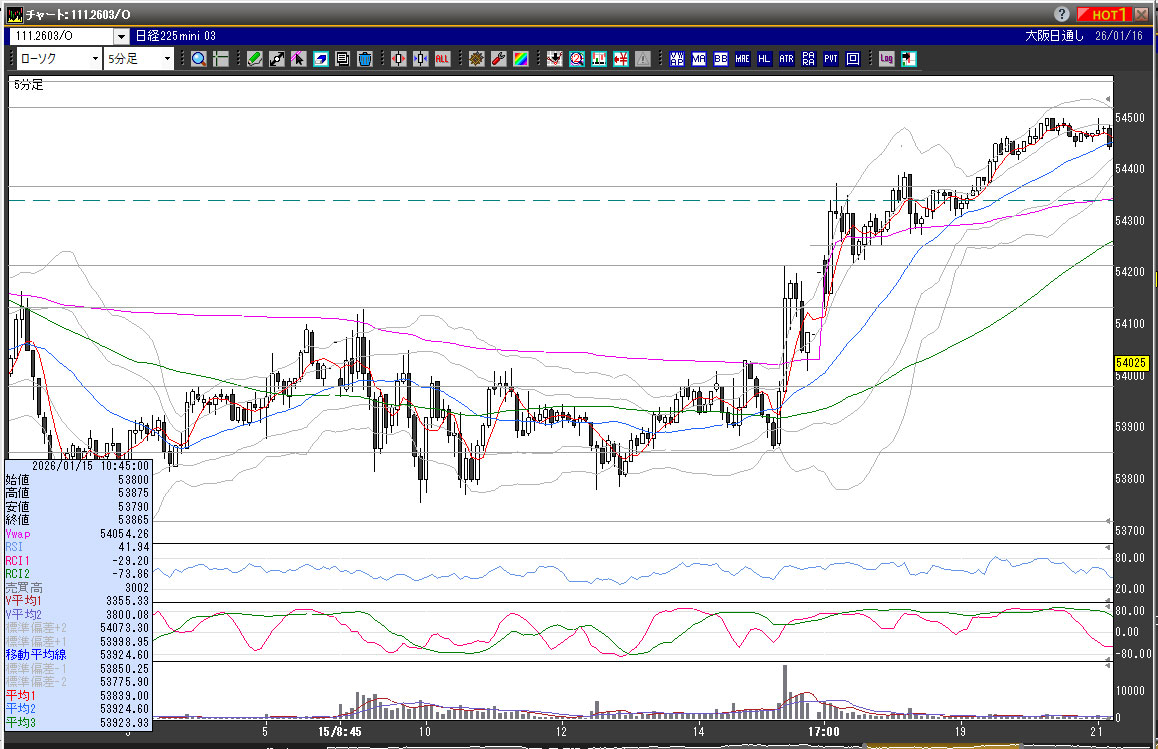Viewport: 1158px width, 749px height.
Task: Toggle the ATR indicator button
Action: (x=787, y=59)
